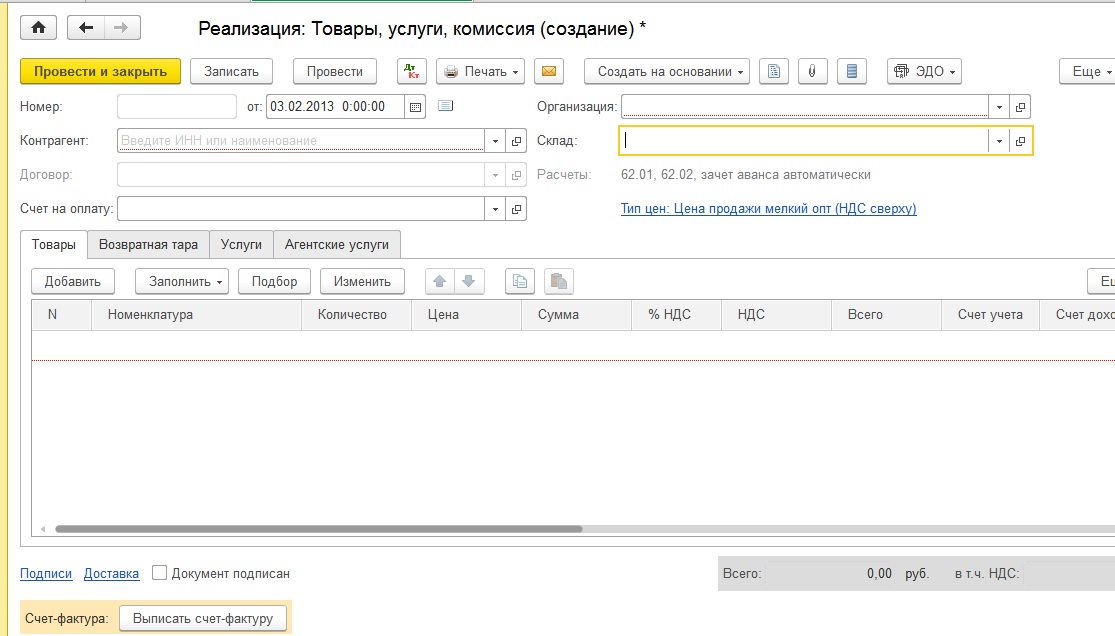The image size is (1115, 636).
Task: Click % НДС column header
Action: 676,314
